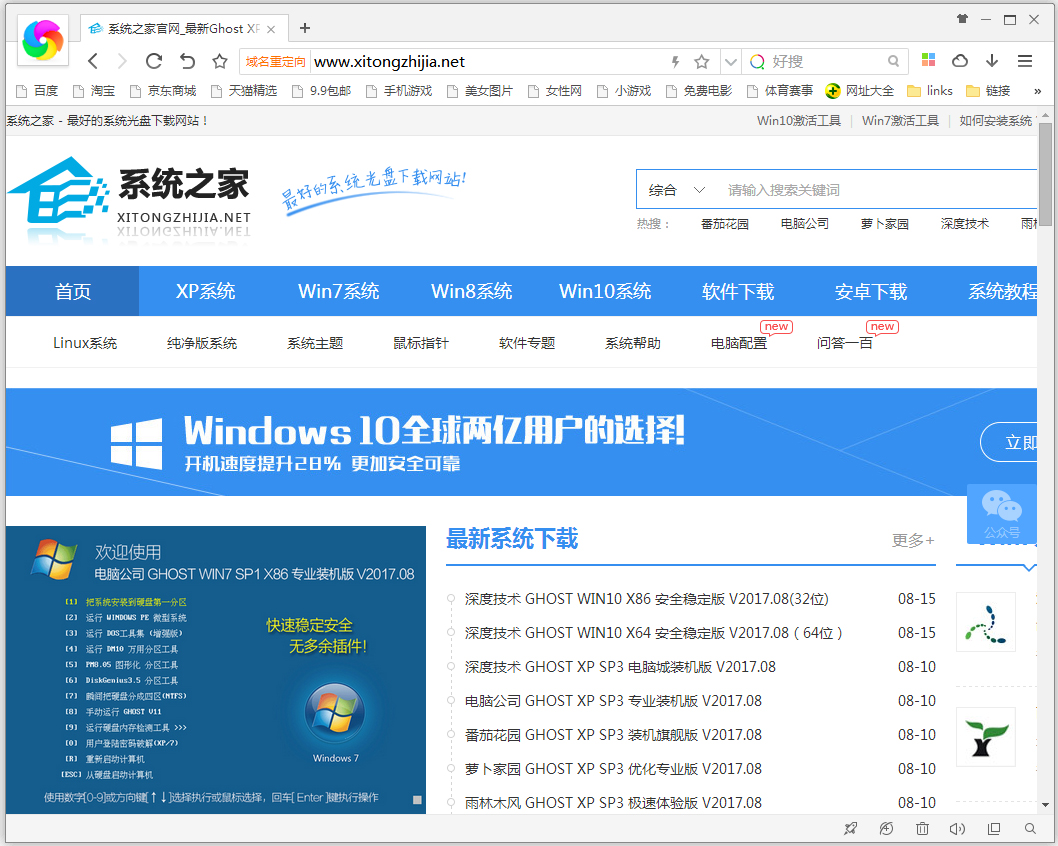Click hot search 番茄花园
Viewport: 1058px width, 846px height.
pos(725,224)
